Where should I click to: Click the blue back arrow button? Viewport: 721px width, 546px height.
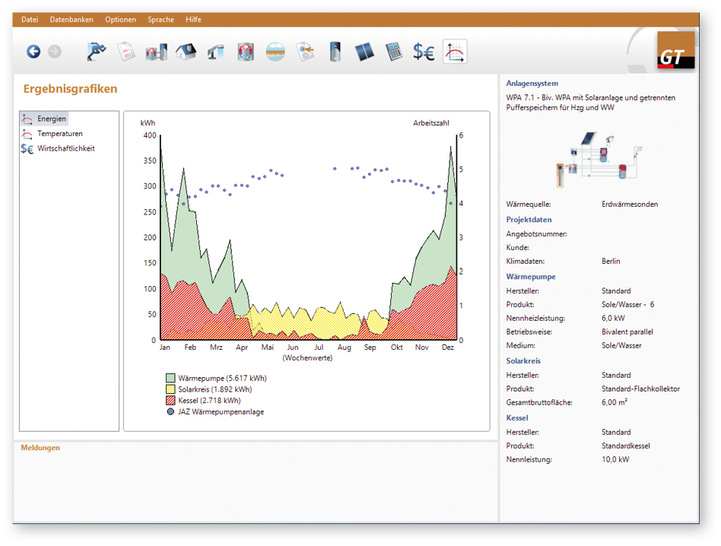pos(33,52)
